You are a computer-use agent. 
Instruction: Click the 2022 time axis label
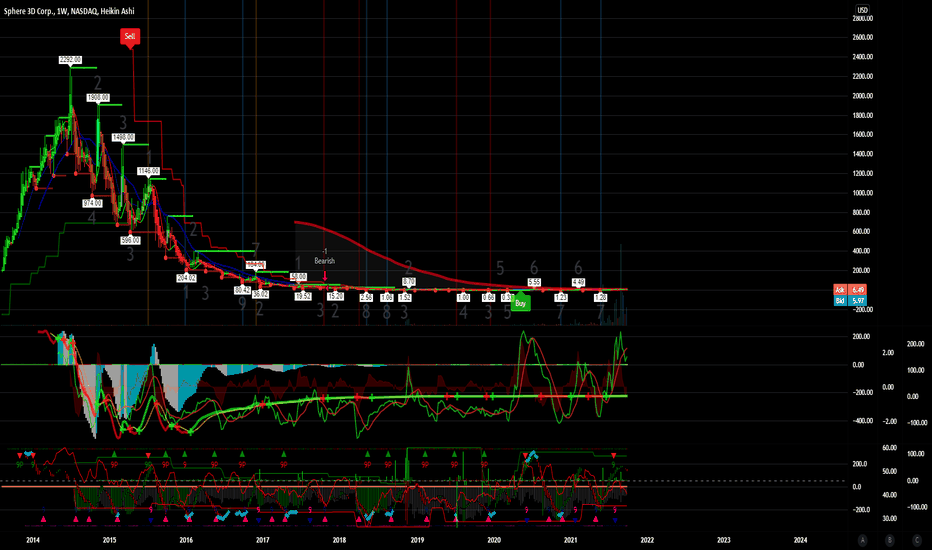647,540
